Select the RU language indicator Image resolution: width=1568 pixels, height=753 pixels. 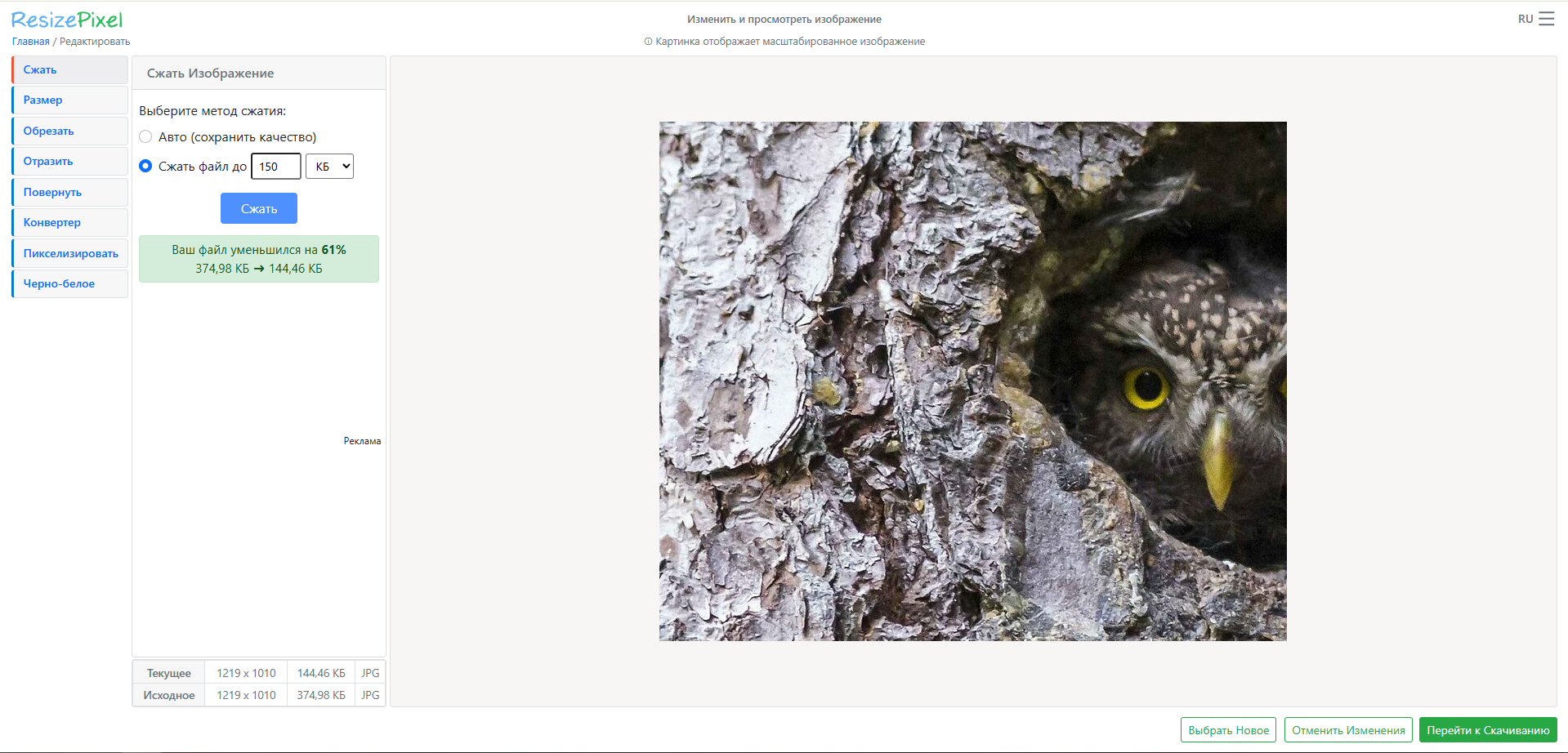(x=1526, y=19)
